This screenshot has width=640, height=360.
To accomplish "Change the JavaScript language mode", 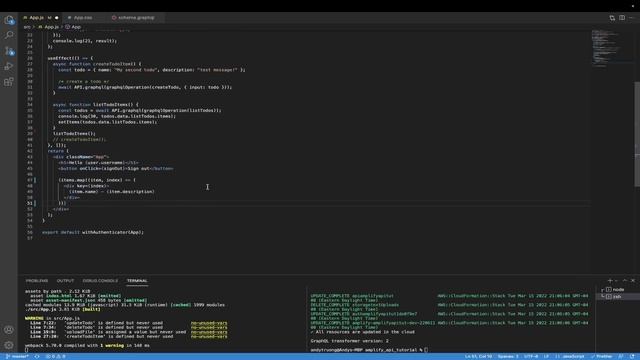I will [570, 356].
